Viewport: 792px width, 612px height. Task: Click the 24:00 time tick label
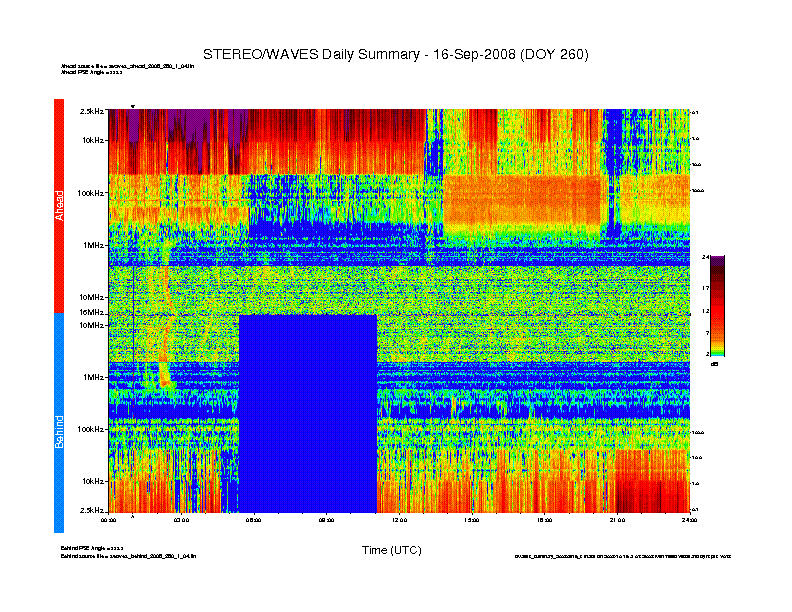[x=689, y=520]
